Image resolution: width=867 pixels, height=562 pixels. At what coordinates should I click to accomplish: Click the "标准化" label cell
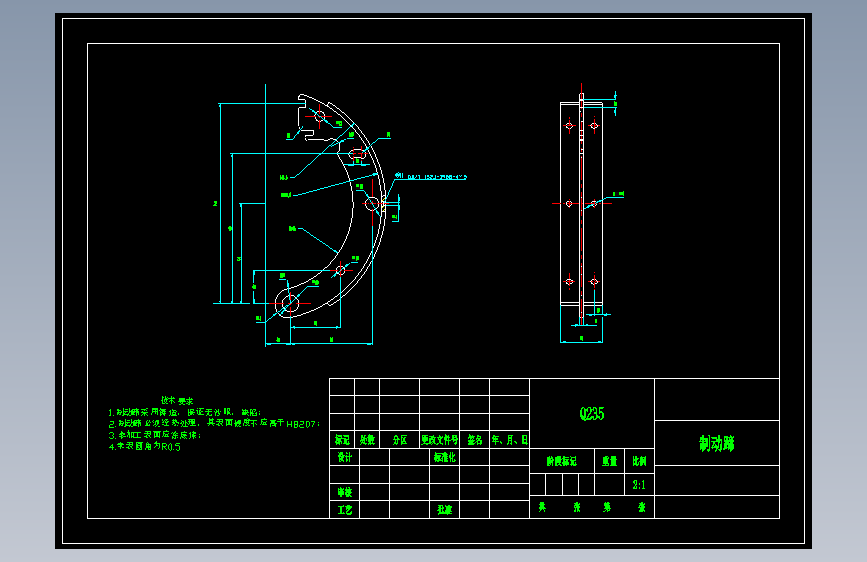tap(445, 457)
